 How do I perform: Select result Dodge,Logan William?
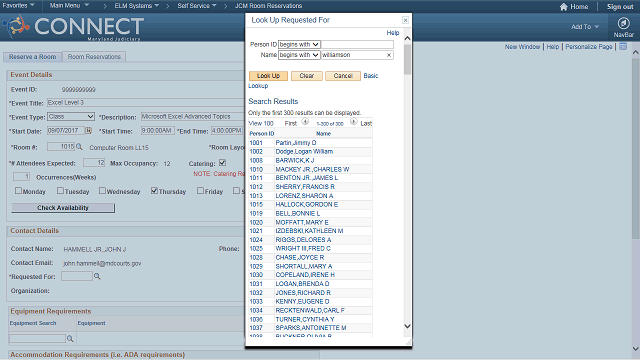coord(304,151)
